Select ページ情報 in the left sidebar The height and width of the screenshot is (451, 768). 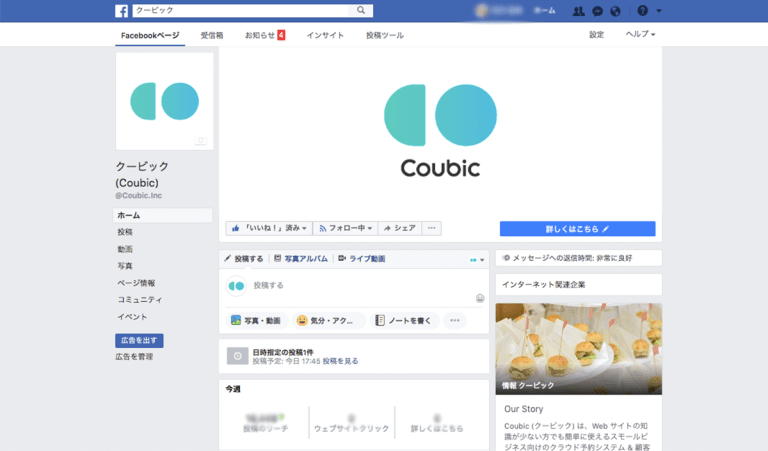[x=136, y=283]
